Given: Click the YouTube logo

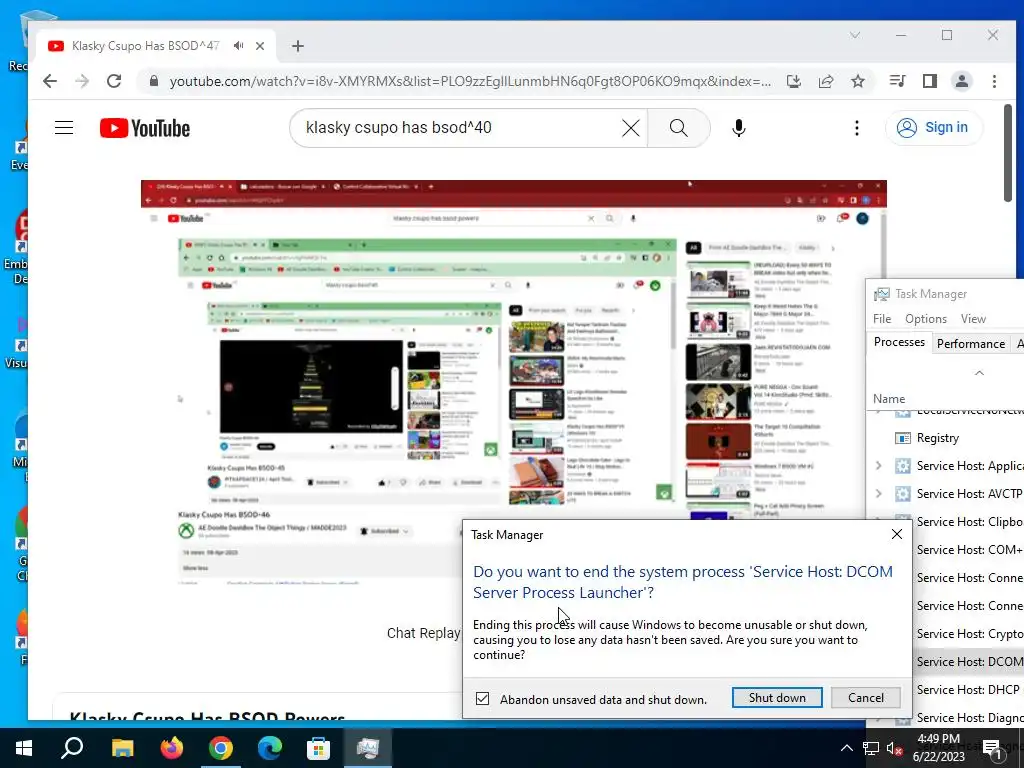Looking at the screenshot, I should coord(145,128).
